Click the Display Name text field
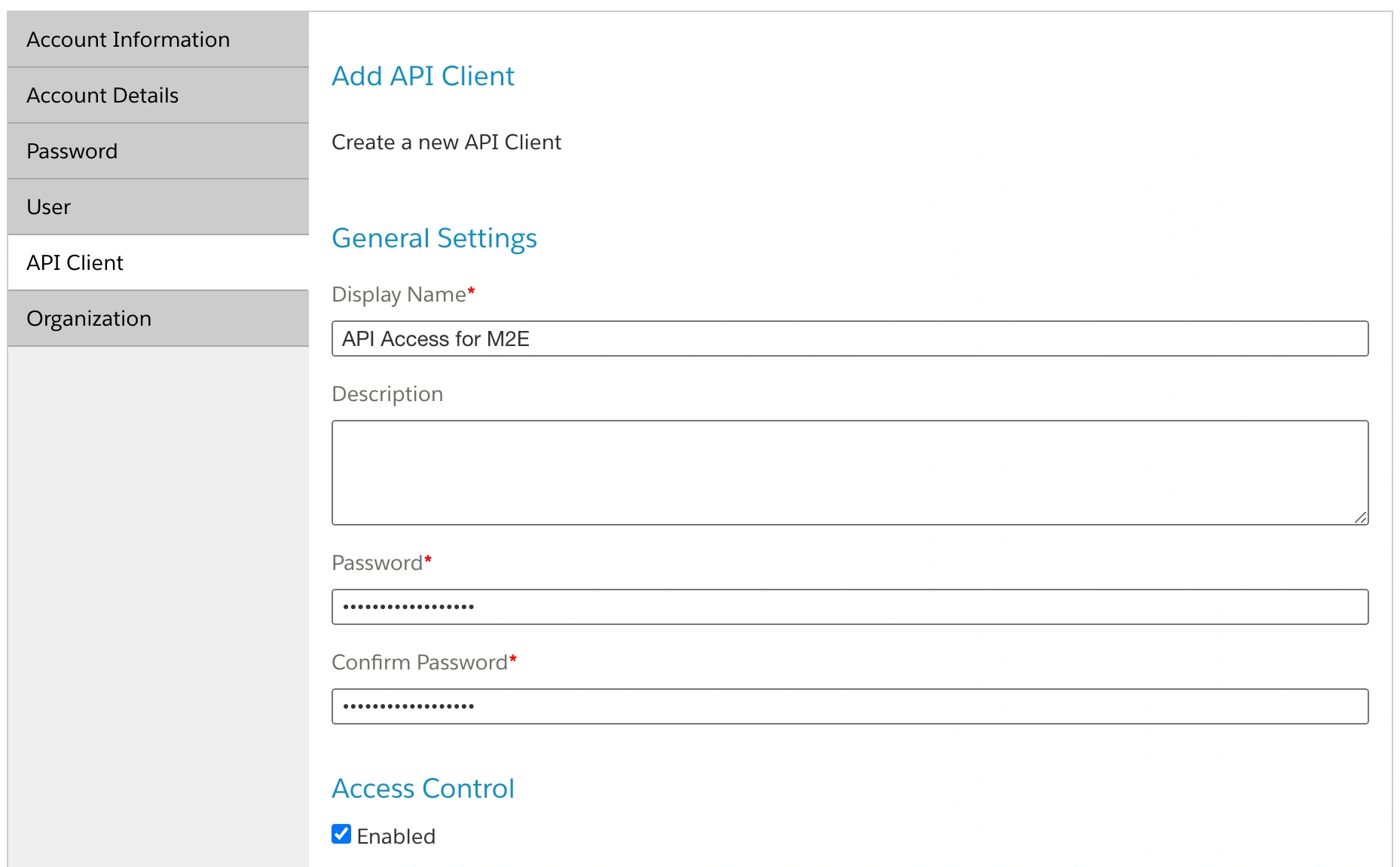1400x867 pixels. click(x=849, y=339)
